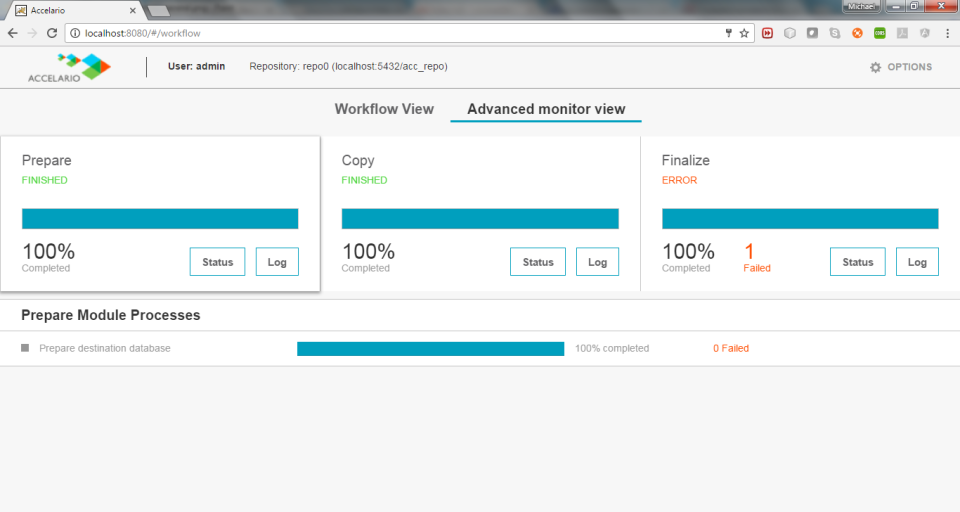
Task: Click the Prepare destination database row label
Action: tap(105, 348)
